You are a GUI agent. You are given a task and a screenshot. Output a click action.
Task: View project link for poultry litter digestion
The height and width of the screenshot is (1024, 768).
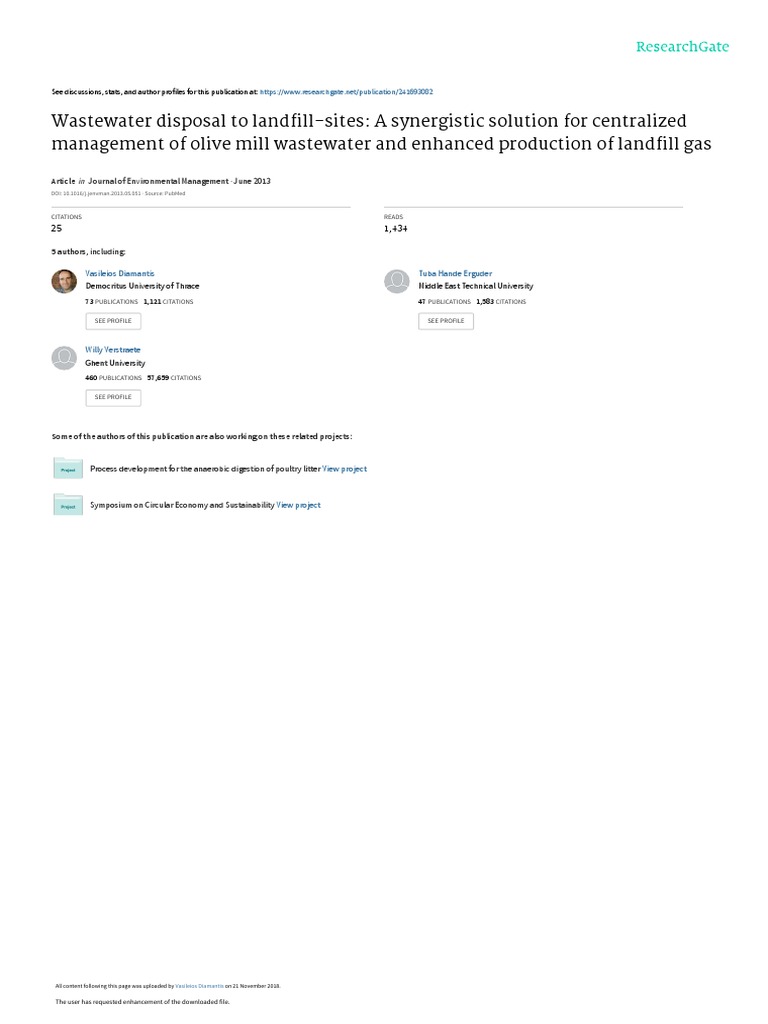tap(345, 468)
